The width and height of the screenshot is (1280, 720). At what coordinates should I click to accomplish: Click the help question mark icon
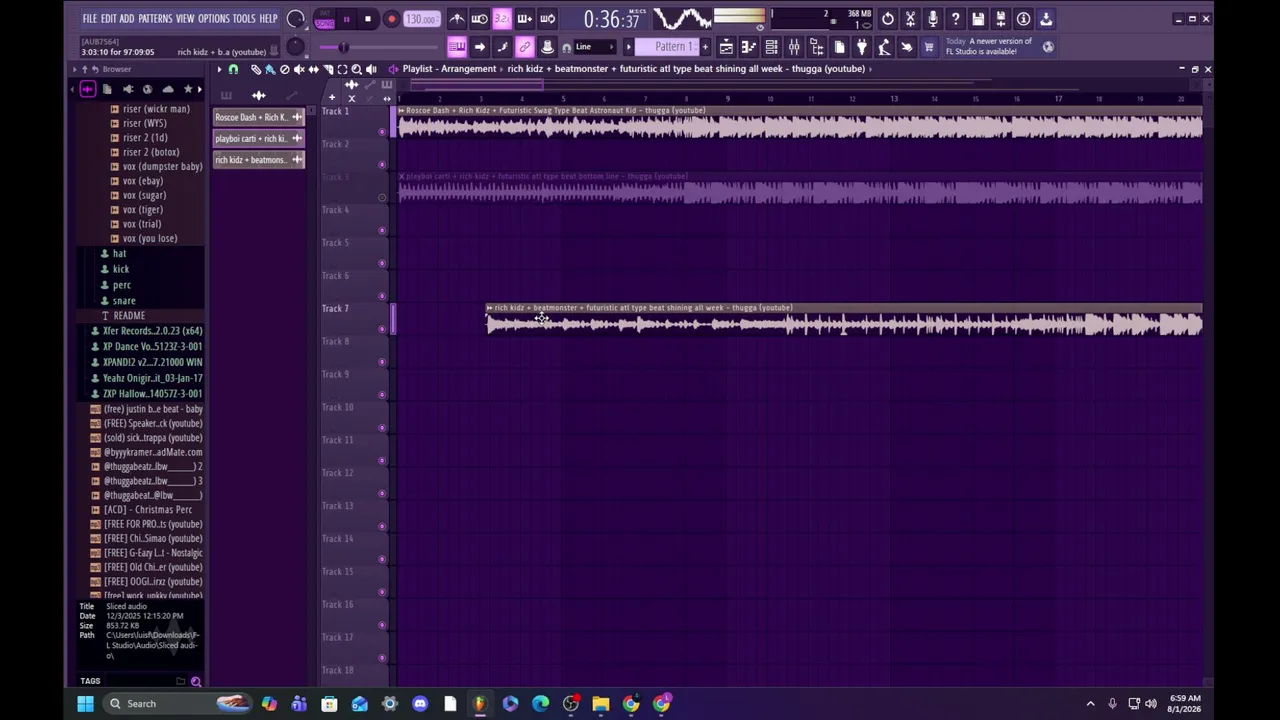[x=956, y=19]
